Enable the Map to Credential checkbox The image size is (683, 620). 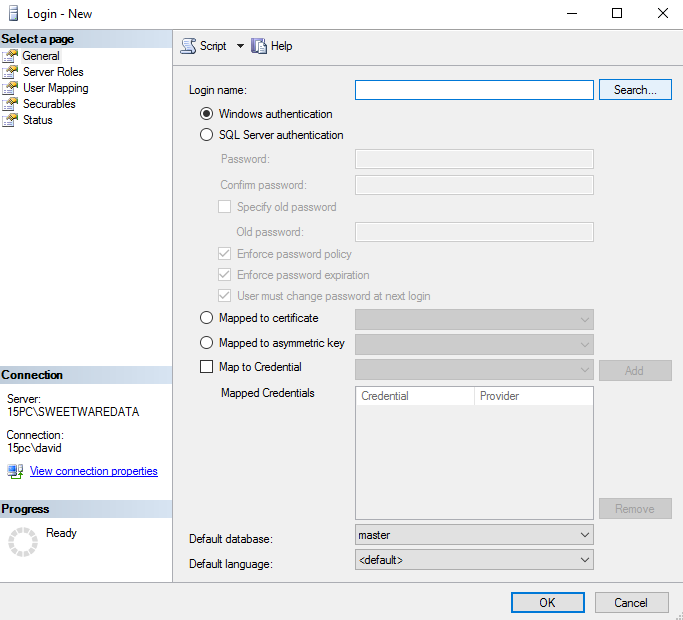[x=206, y=367]
